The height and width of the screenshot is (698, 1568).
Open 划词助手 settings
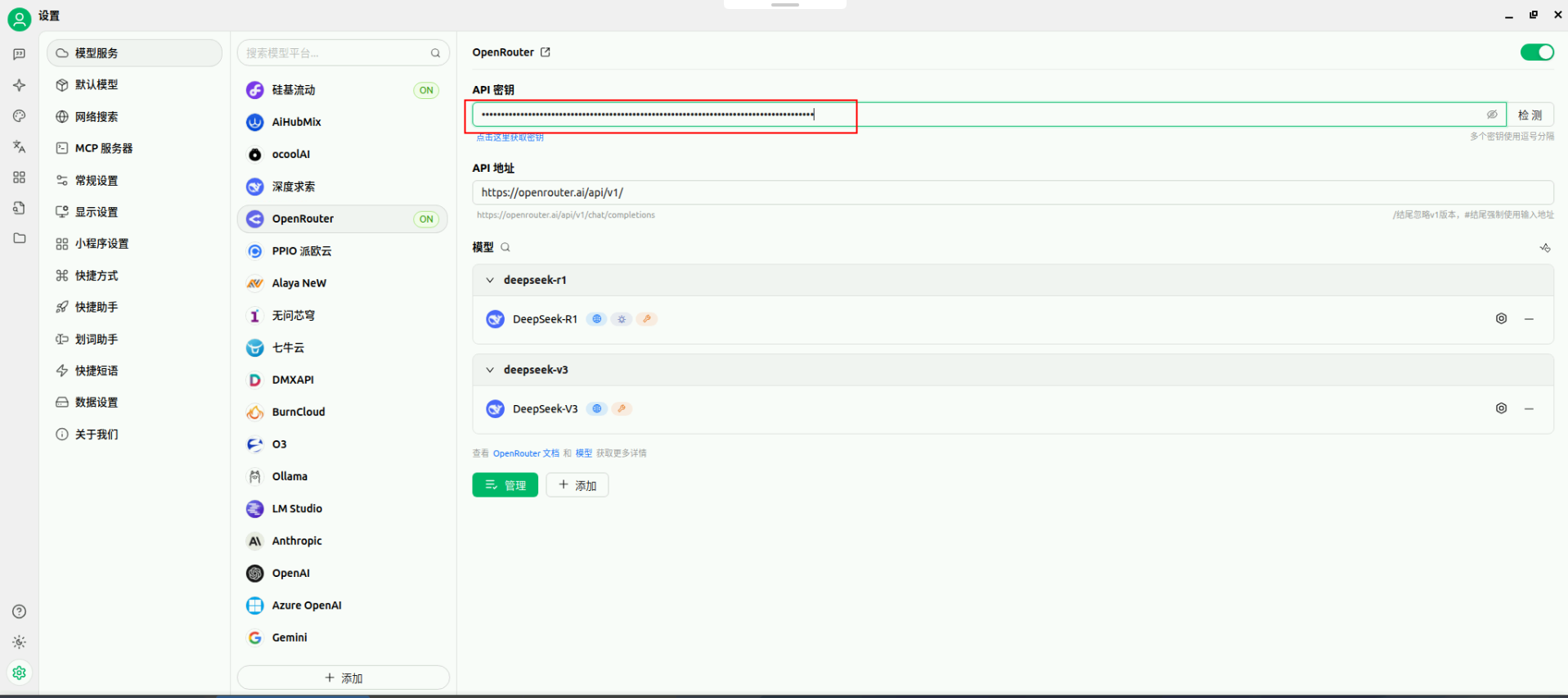pos(135,339)
